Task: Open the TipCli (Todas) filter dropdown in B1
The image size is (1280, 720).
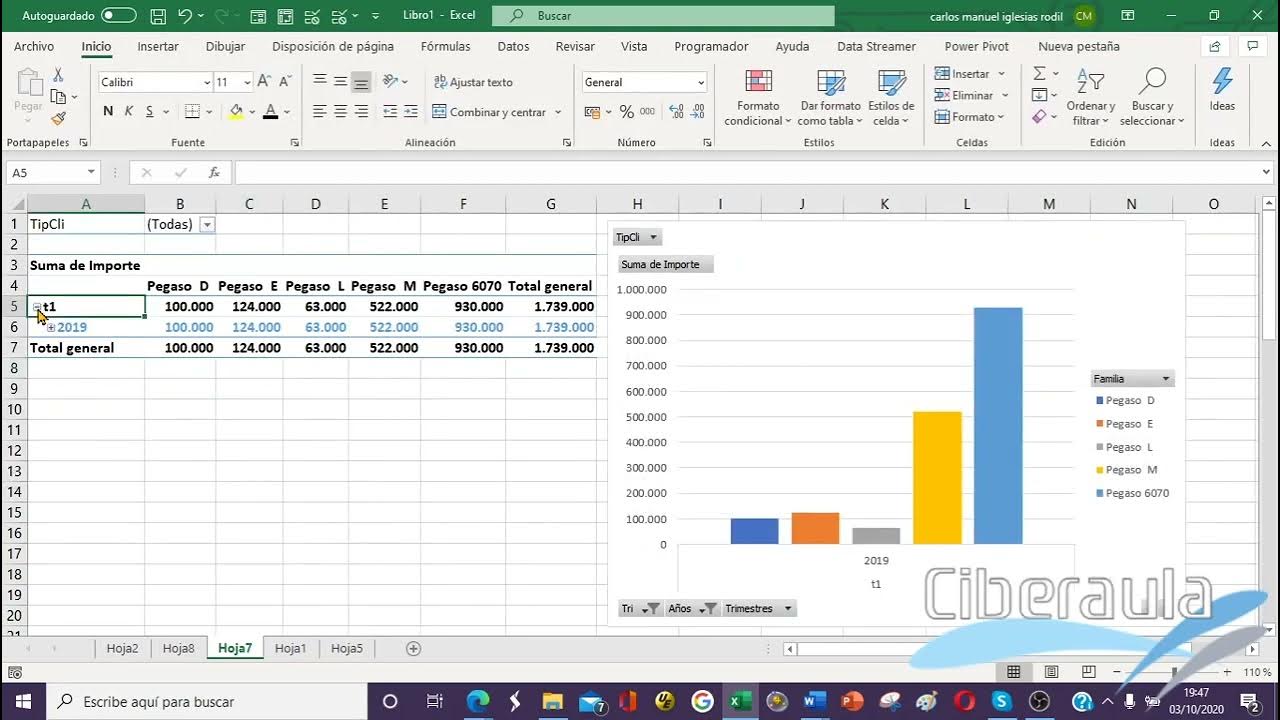Action: [207, 224]
